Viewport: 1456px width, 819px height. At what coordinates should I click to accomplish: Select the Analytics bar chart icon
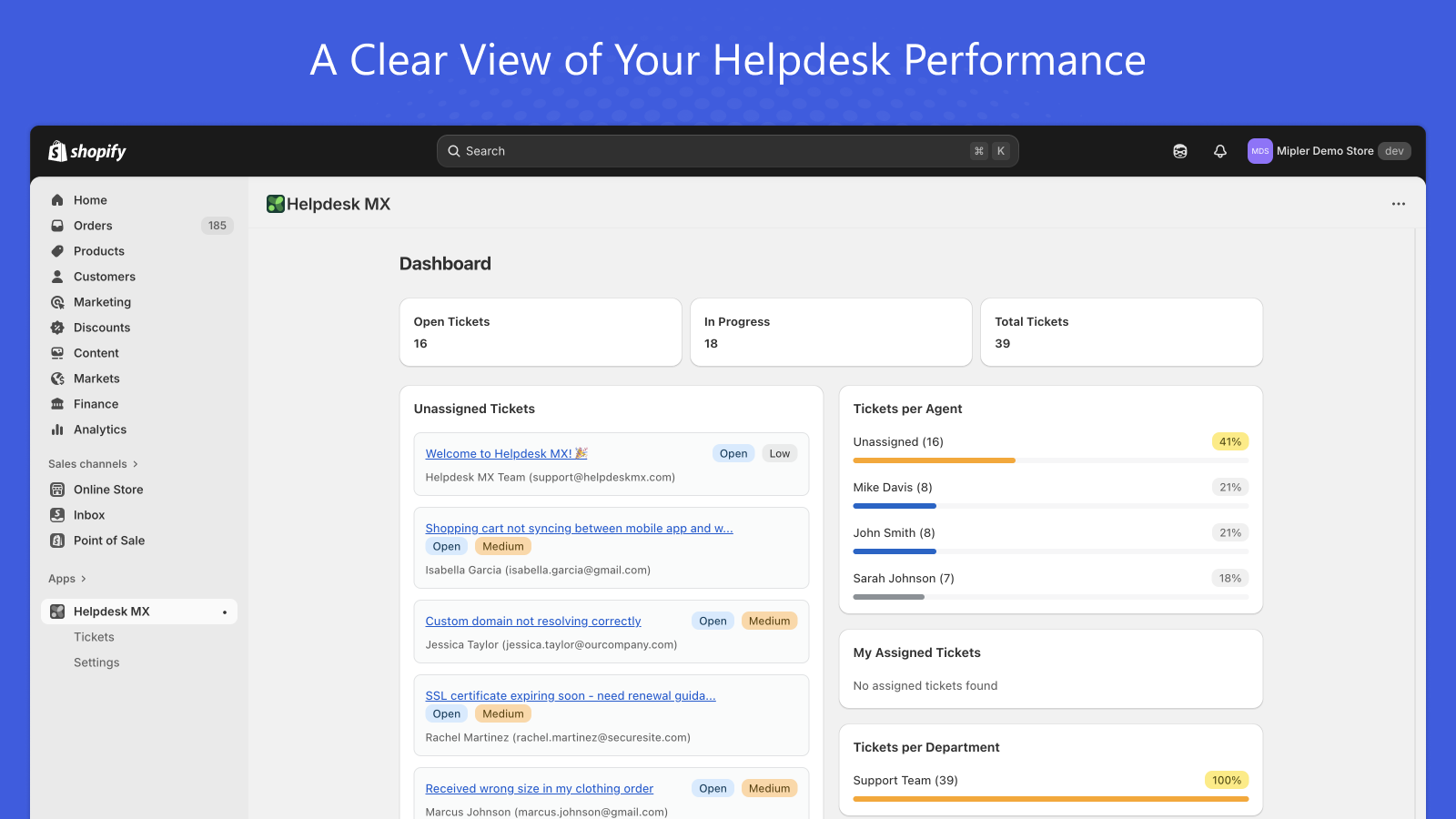point(57,430)
